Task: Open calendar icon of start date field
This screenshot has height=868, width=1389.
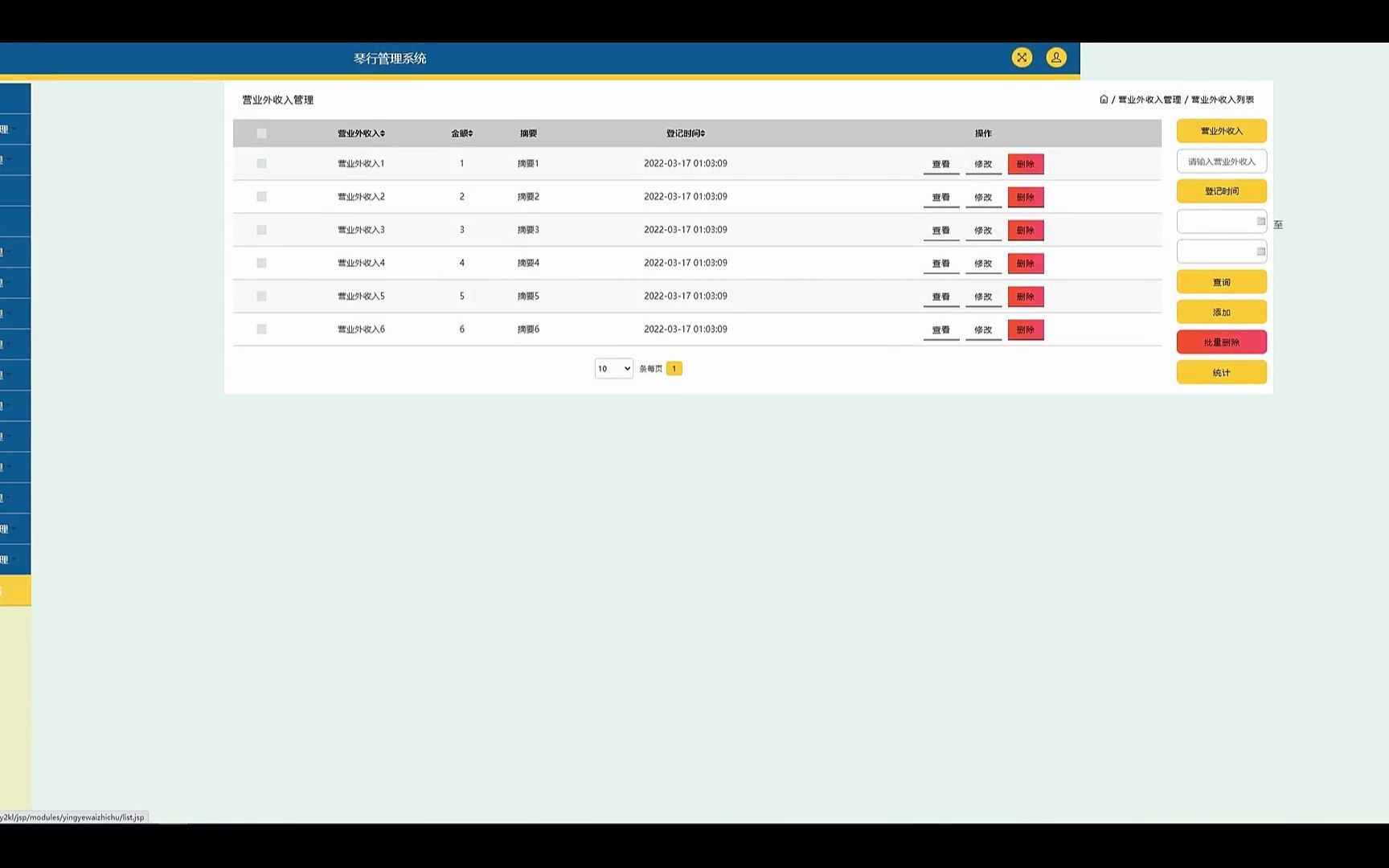Action: click(x=1260, y=221)
